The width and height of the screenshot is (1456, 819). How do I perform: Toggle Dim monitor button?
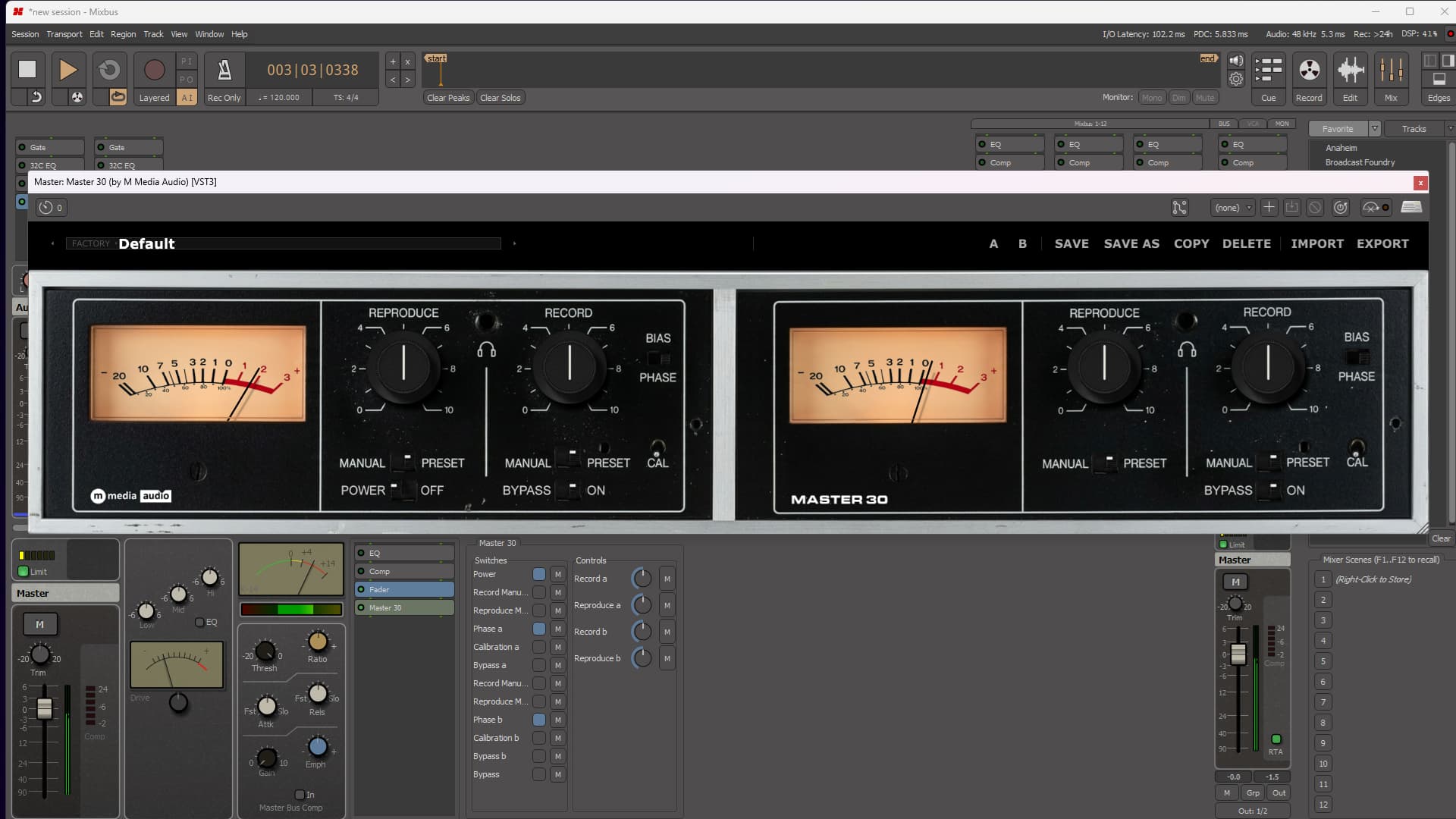(x=1179, y=97)
